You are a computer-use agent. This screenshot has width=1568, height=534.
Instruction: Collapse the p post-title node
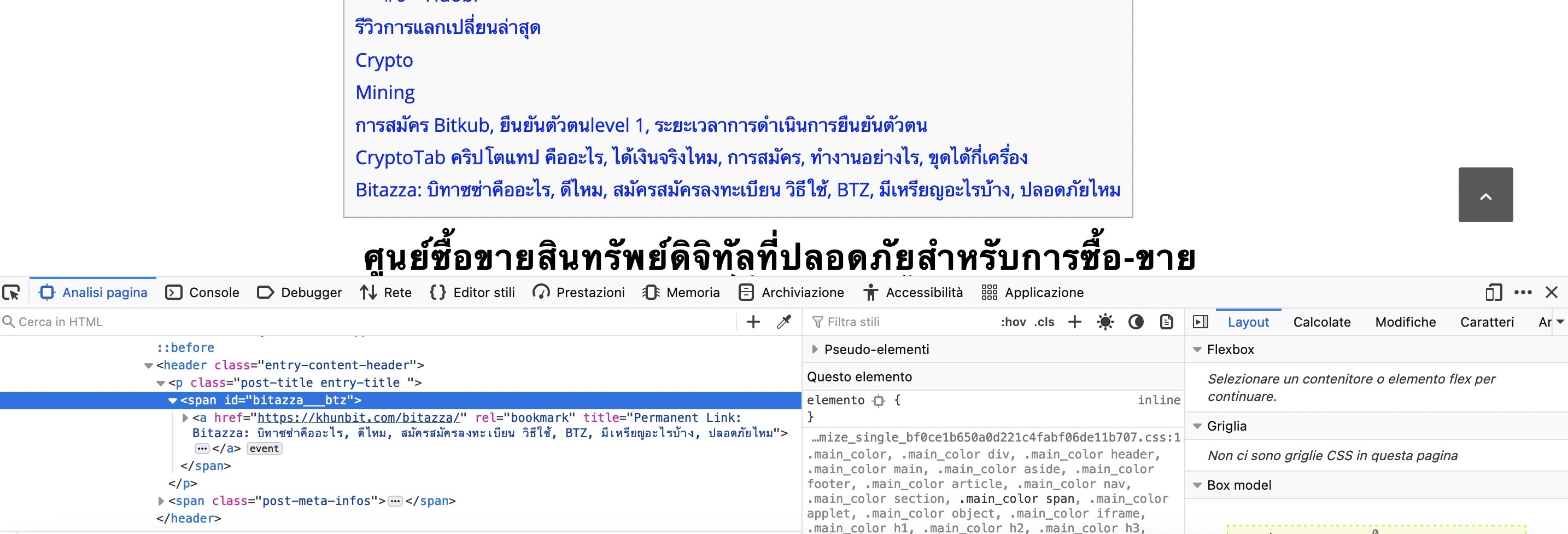click(161, 384)
